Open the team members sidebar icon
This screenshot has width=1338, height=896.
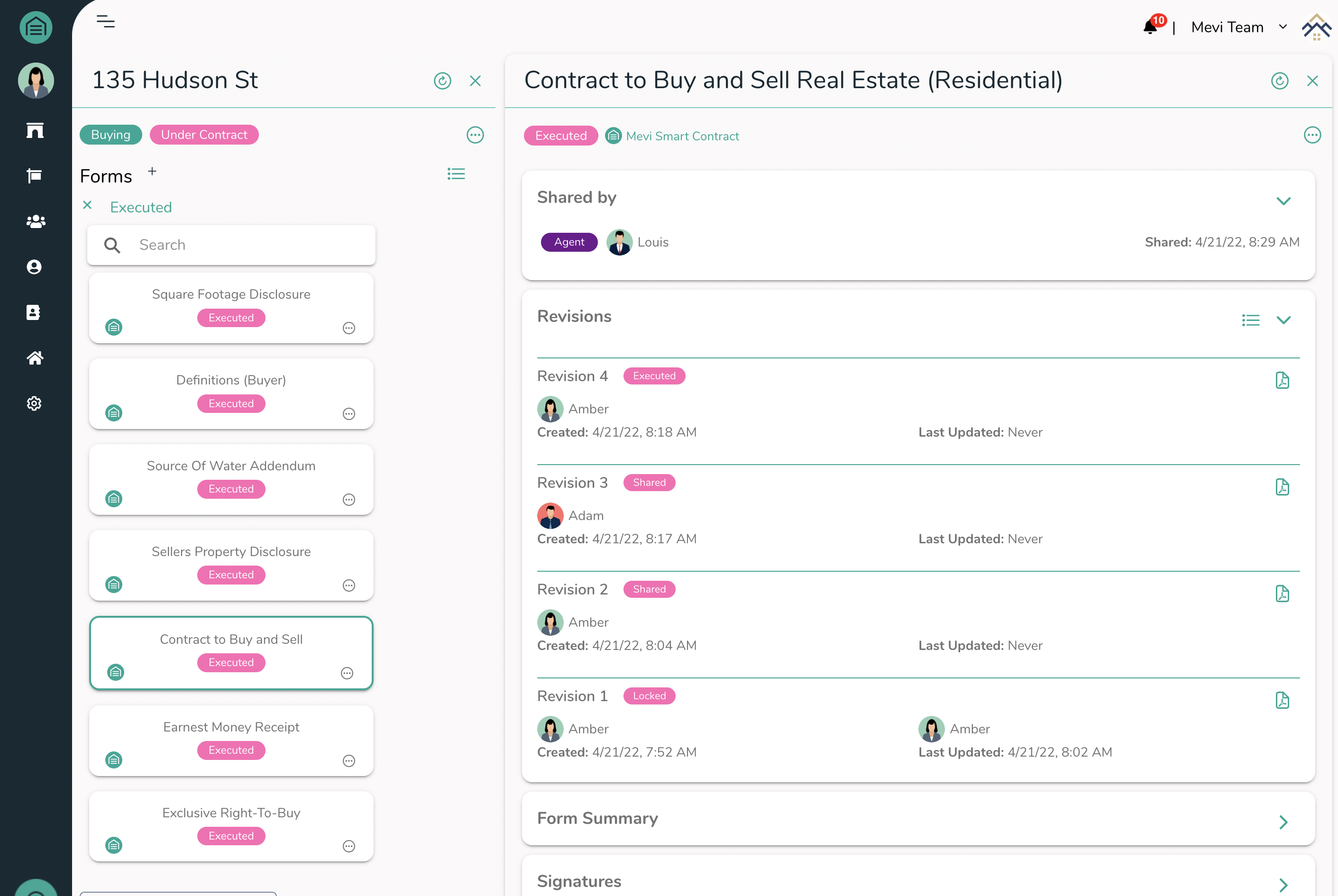click(x=36, y=222)
